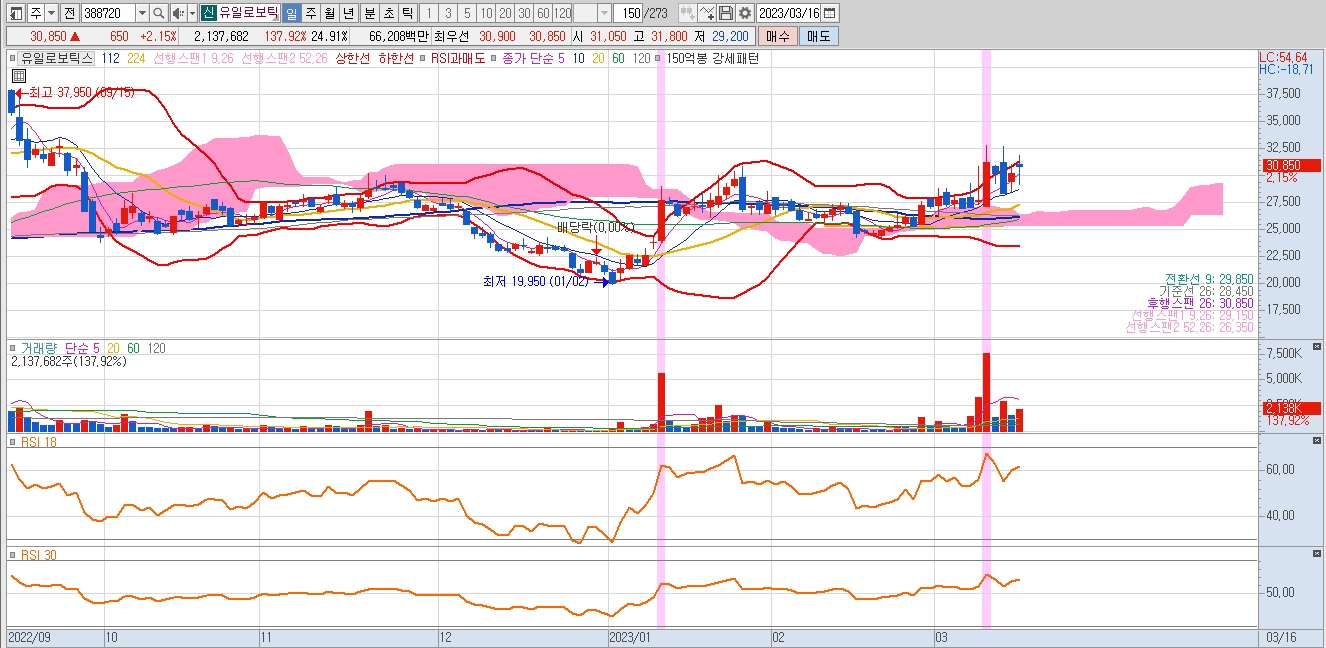Choose interval 30 button
This screenshot has width=1326, height=648.
click(523, 13)
